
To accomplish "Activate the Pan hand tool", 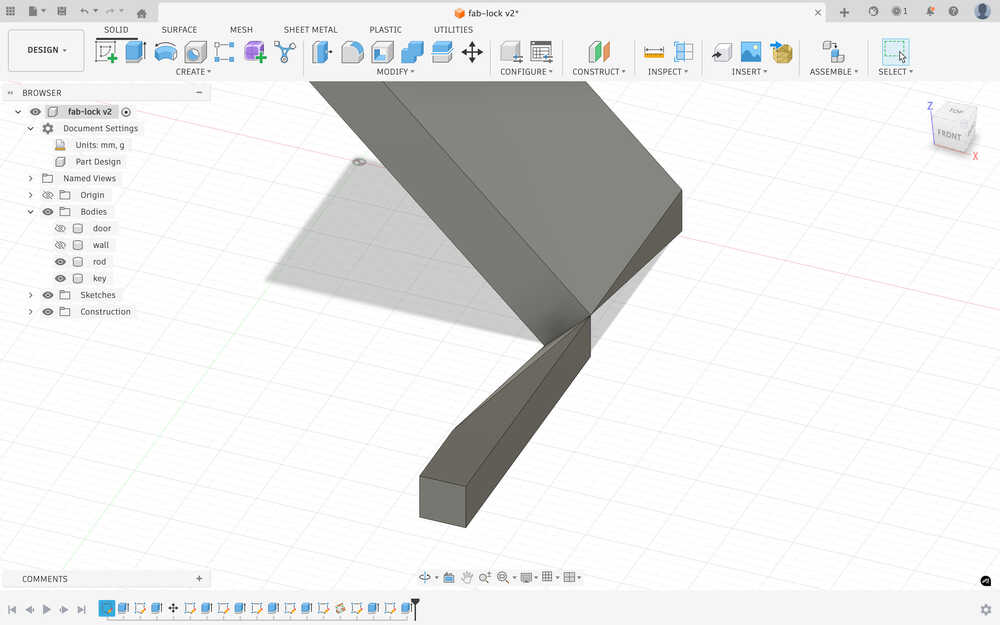I will (x=467, y=577).
